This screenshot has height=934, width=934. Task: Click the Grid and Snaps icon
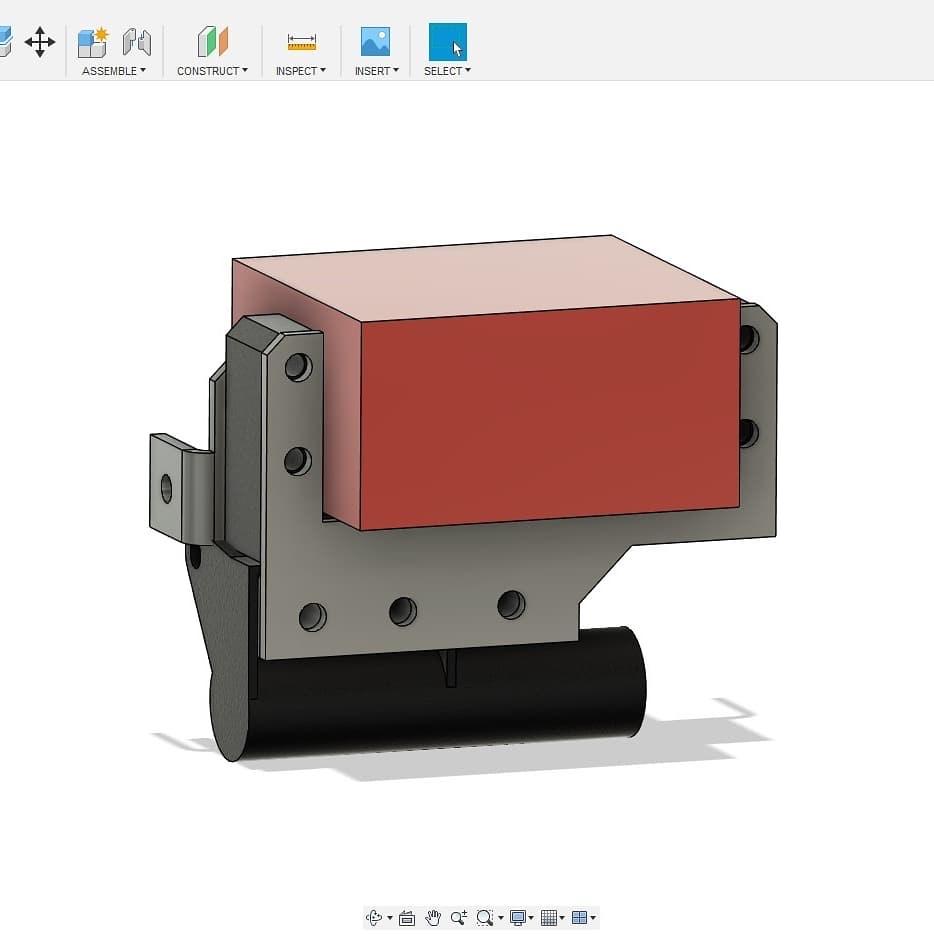tap(549, 917)
